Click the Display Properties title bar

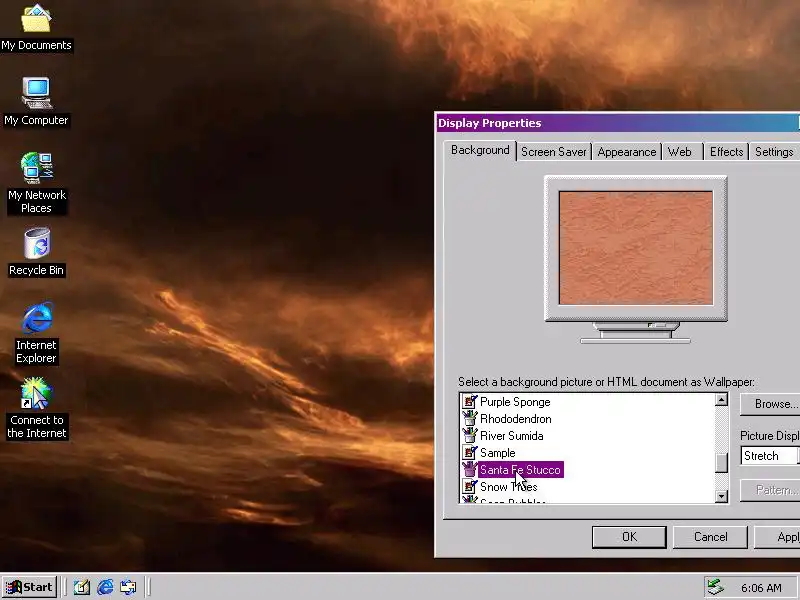point(617,123)
